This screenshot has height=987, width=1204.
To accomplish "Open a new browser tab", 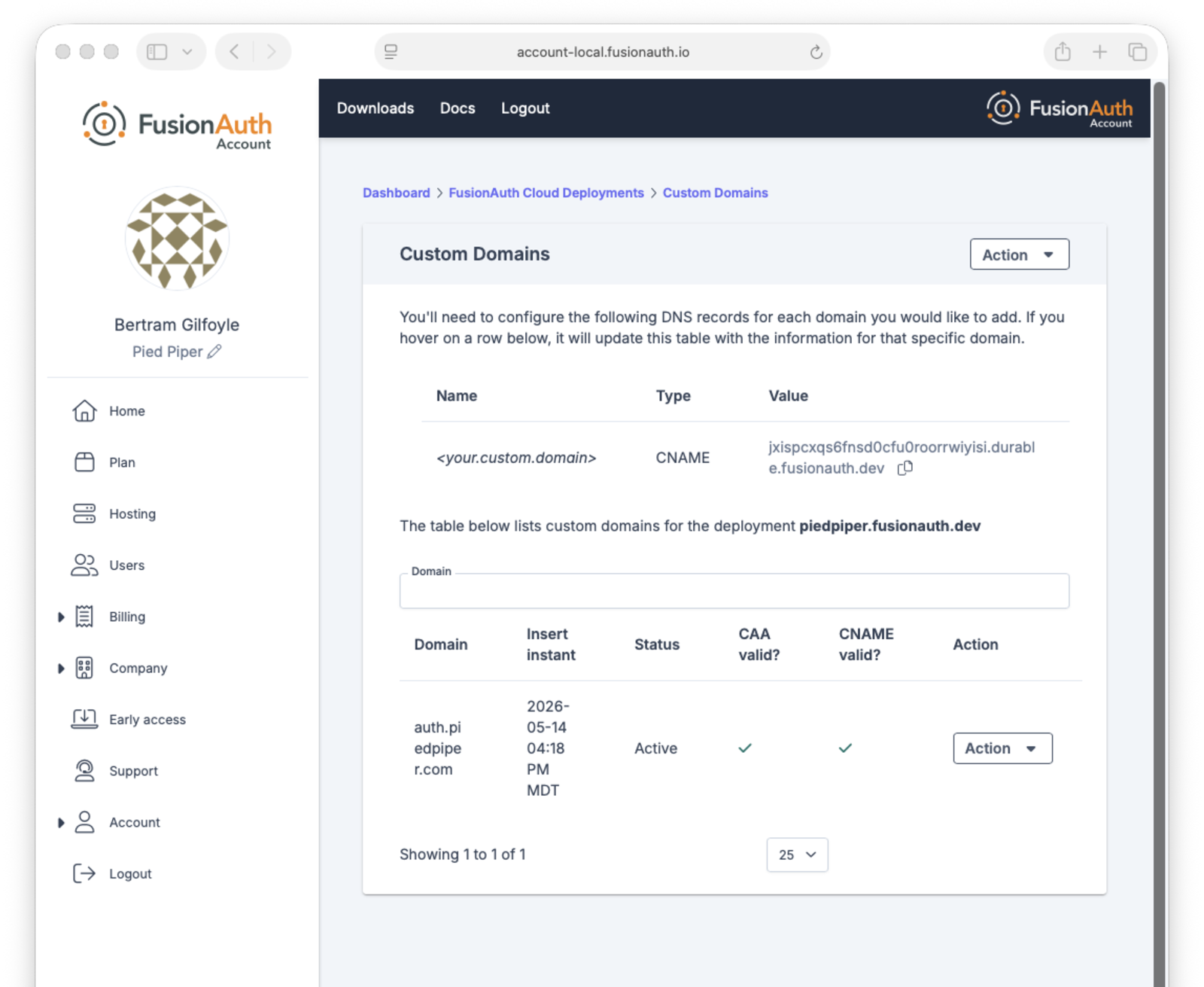I will [x=1099, y=51].
